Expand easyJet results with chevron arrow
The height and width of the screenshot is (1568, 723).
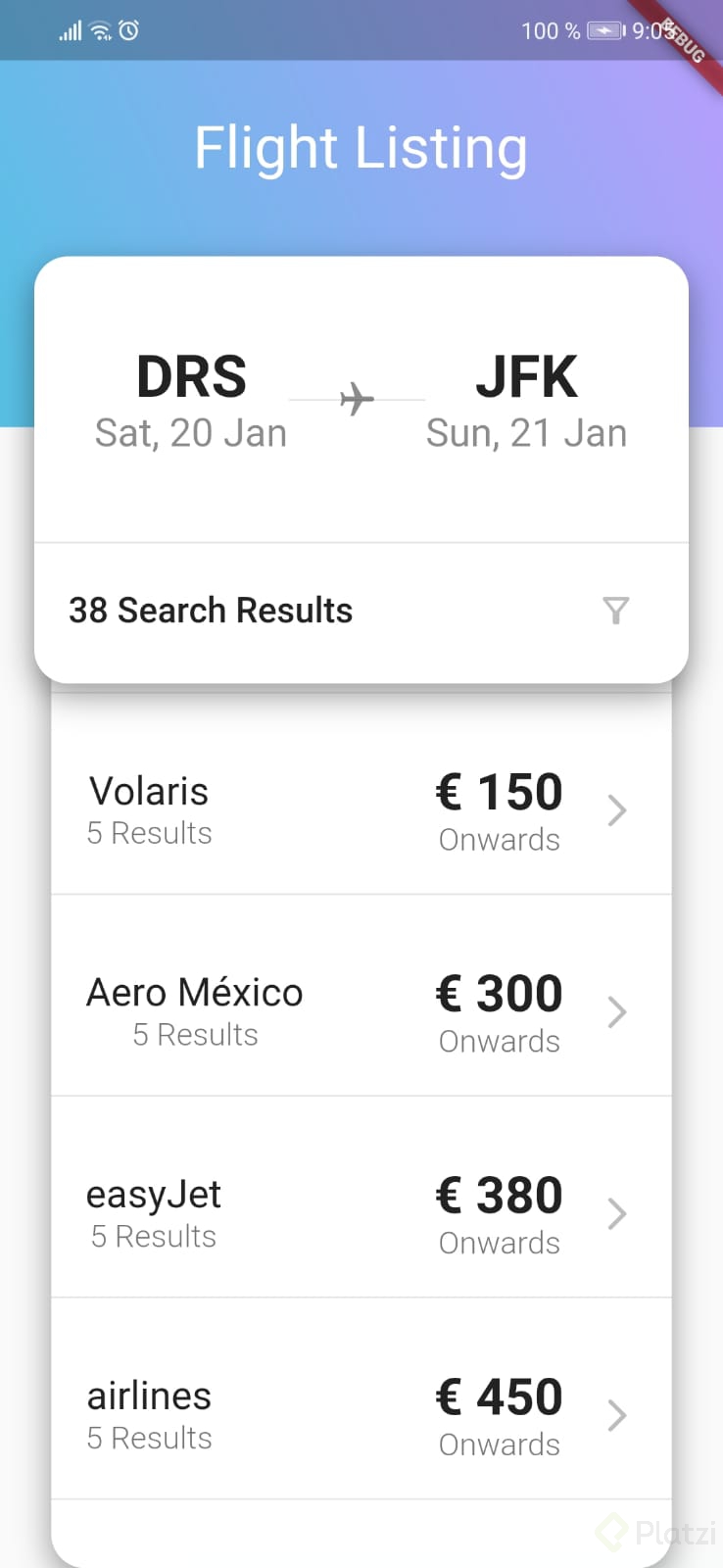click(x=616, y=1214)
